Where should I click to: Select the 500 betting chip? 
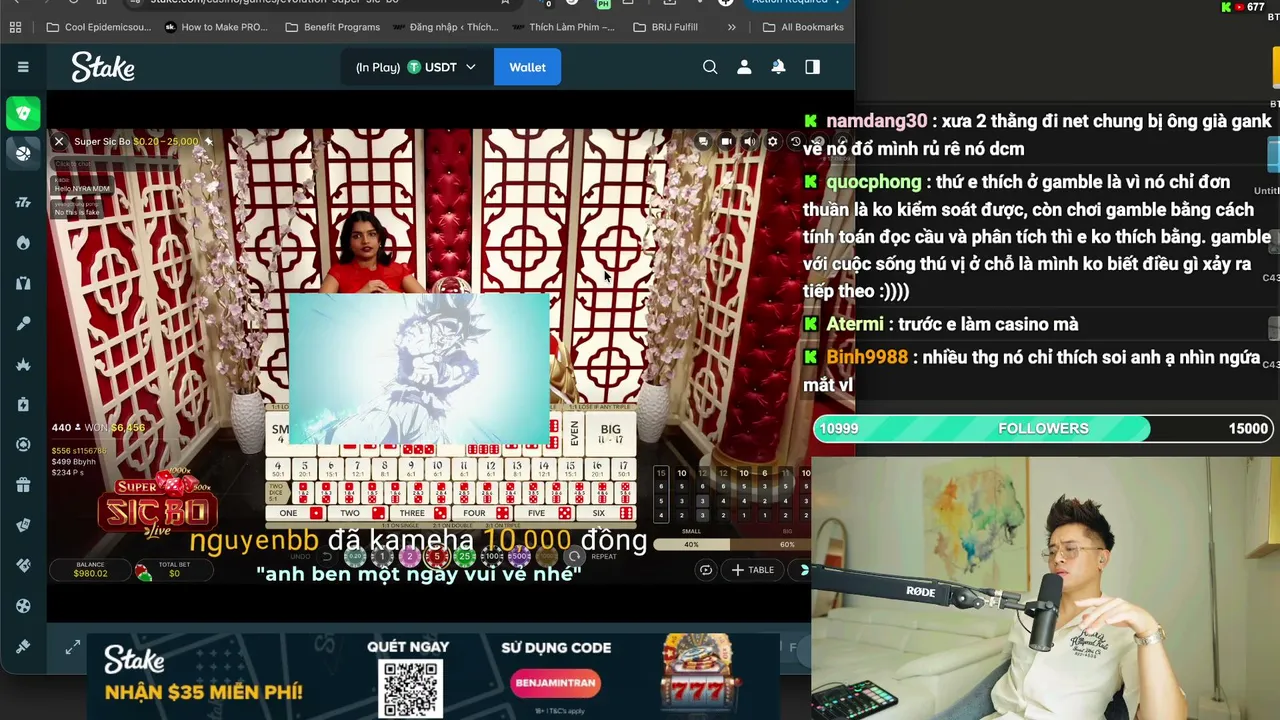click(519, 556)
